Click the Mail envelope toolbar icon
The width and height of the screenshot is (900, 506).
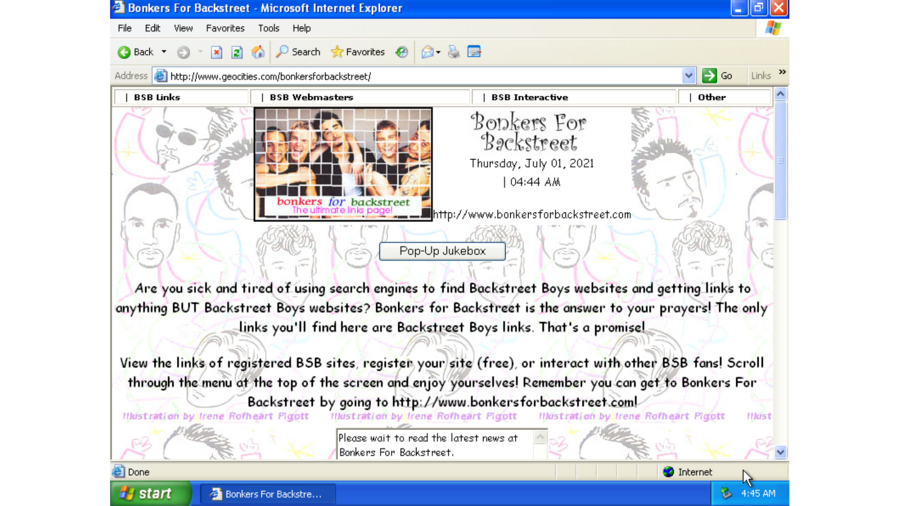[427, 52]
